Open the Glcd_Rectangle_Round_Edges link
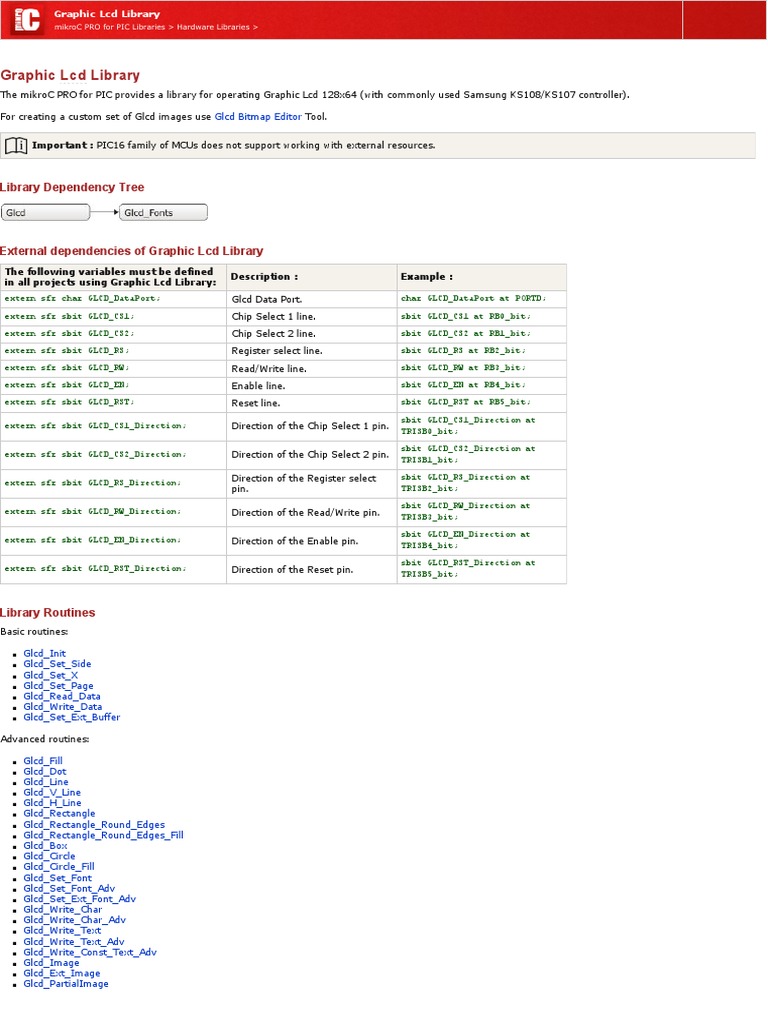This screenshot has width=768, height=1024. click(94, 825)
